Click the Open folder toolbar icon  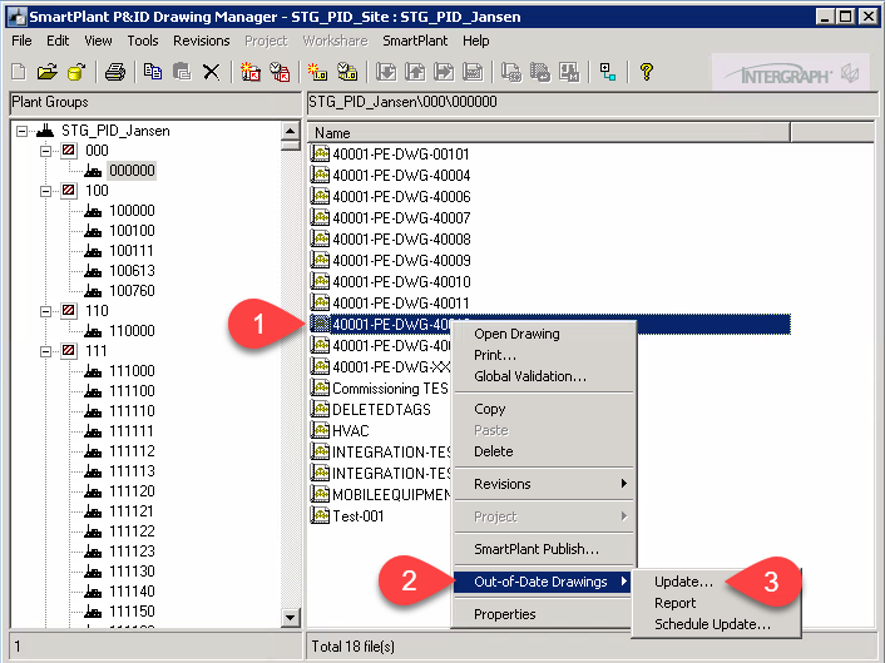(47, 72)
